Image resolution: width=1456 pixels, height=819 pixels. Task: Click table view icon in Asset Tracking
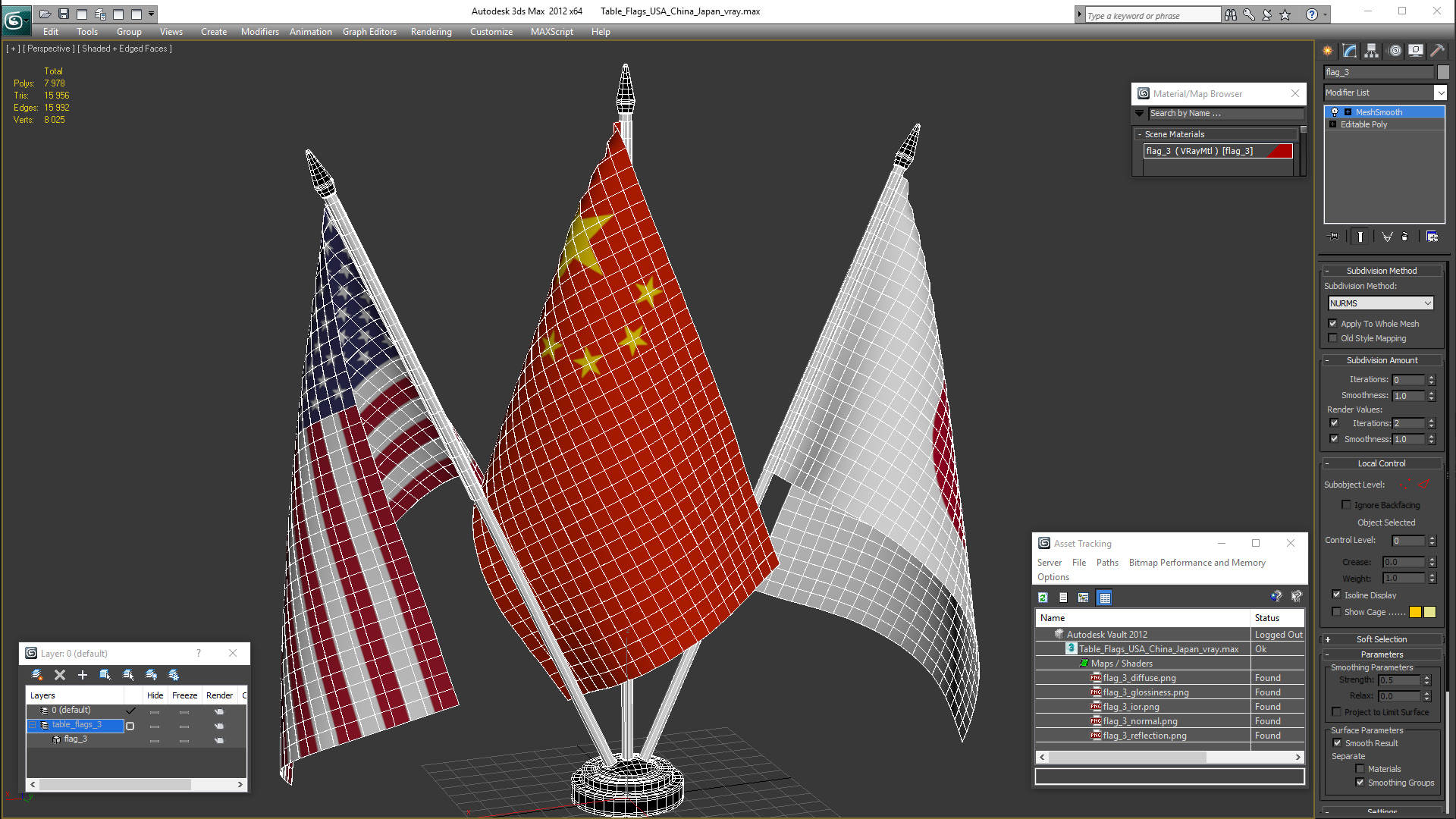(1105, 598)
